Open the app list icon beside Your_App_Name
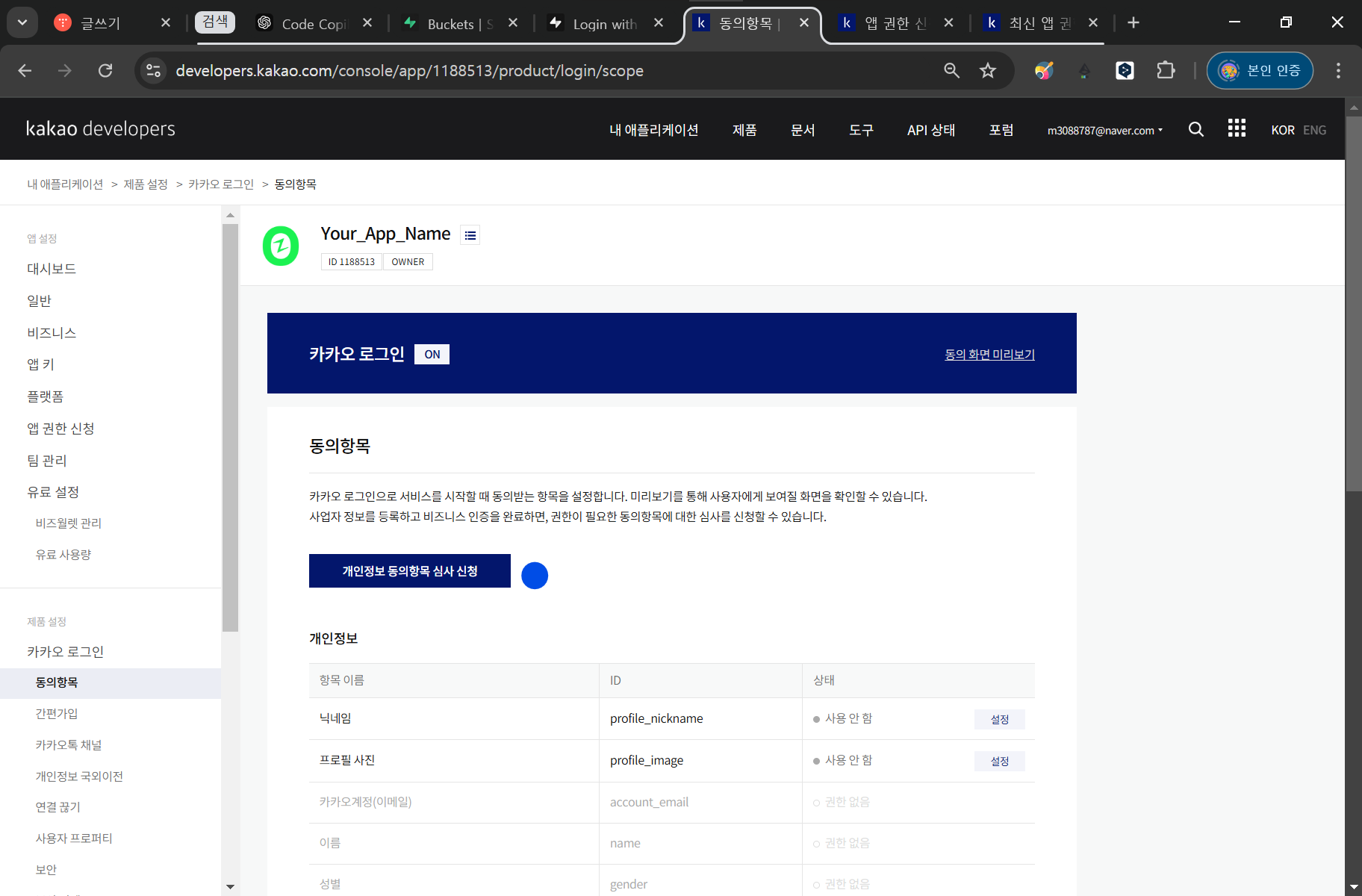The height and width of the screenshot is (896, 1362). pyautogui.click(x=470, y=235)
